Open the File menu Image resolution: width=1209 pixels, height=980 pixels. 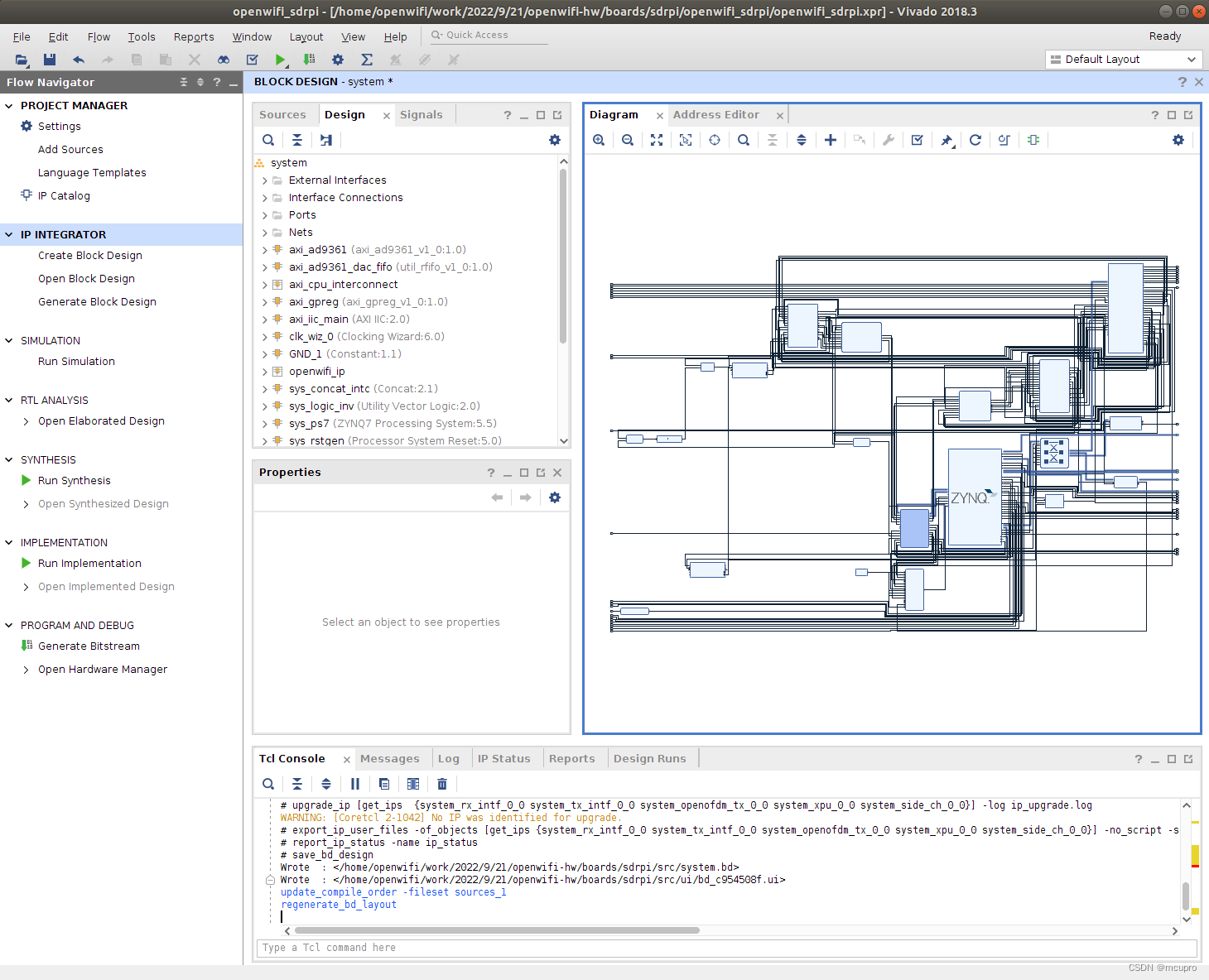pos(22,37)
